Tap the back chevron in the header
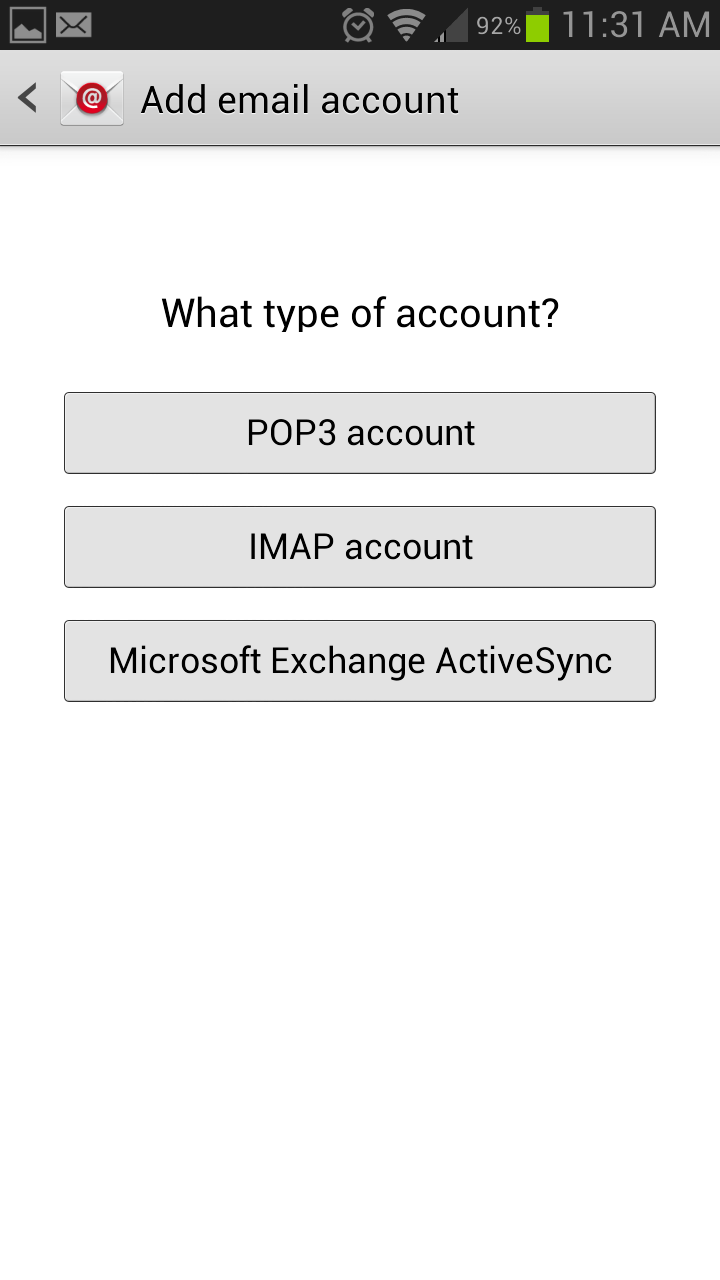The height and width of the screenshot is (1280, 720). tap(28, 99)
